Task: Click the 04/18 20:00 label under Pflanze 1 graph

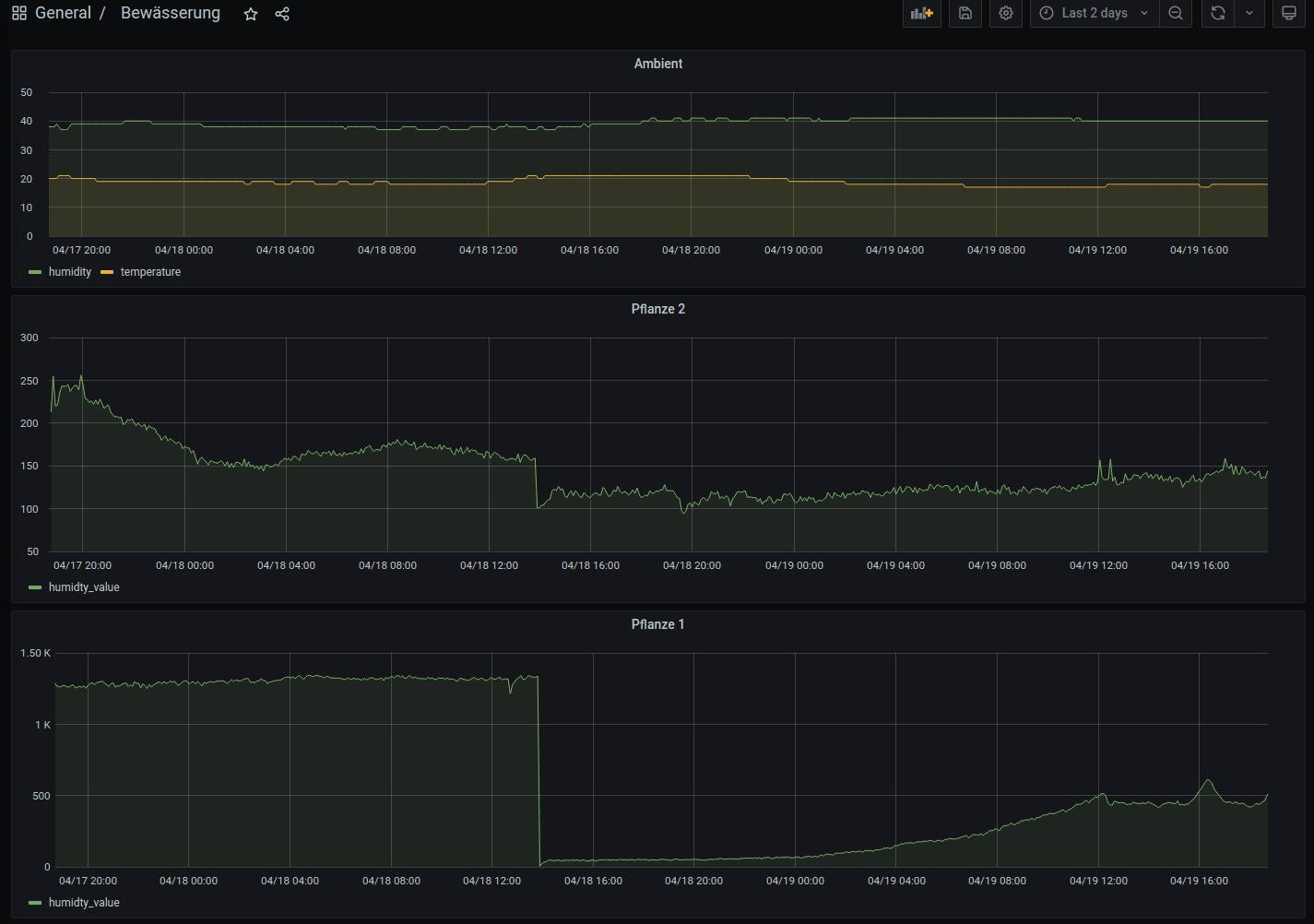Action: (x=694, y=881)
